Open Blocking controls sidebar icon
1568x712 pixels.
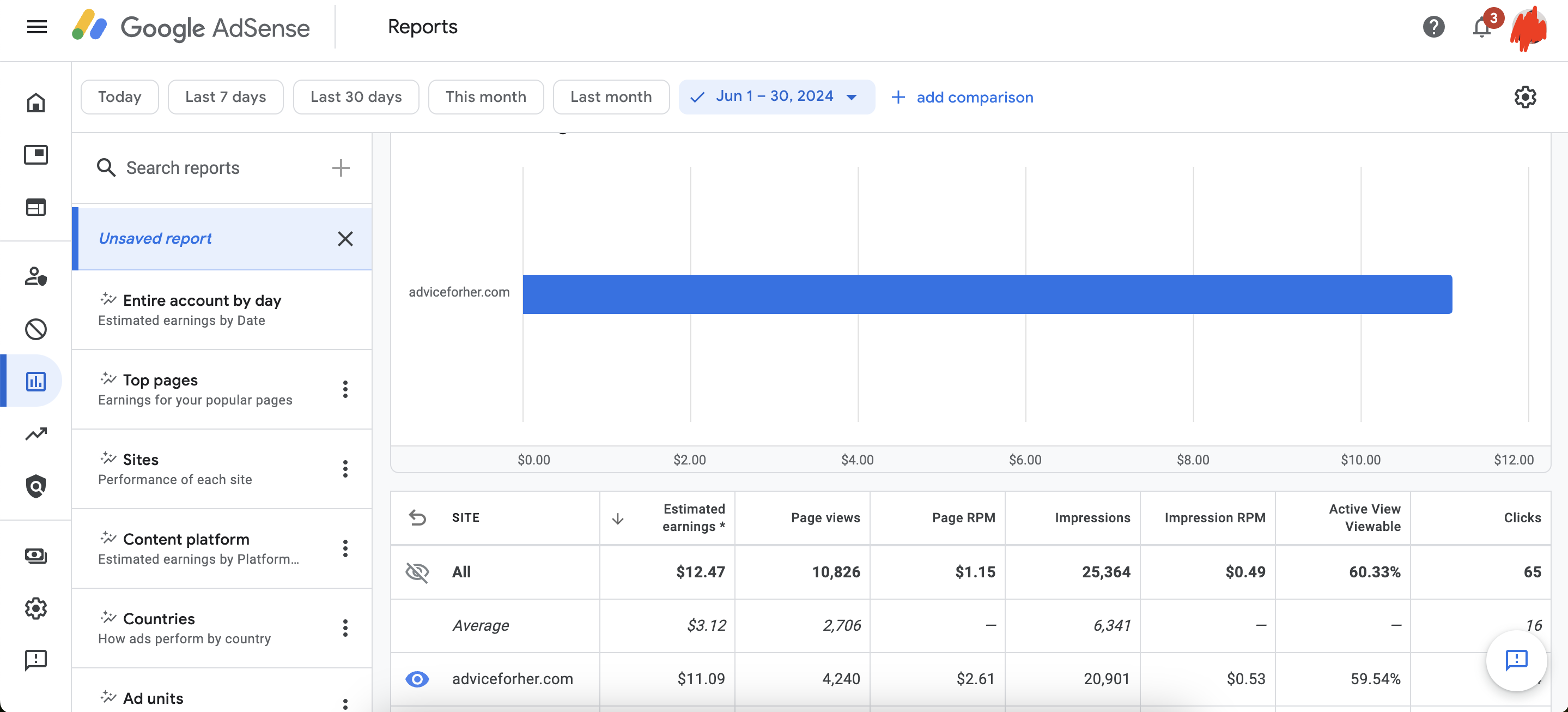coord(36,329)
